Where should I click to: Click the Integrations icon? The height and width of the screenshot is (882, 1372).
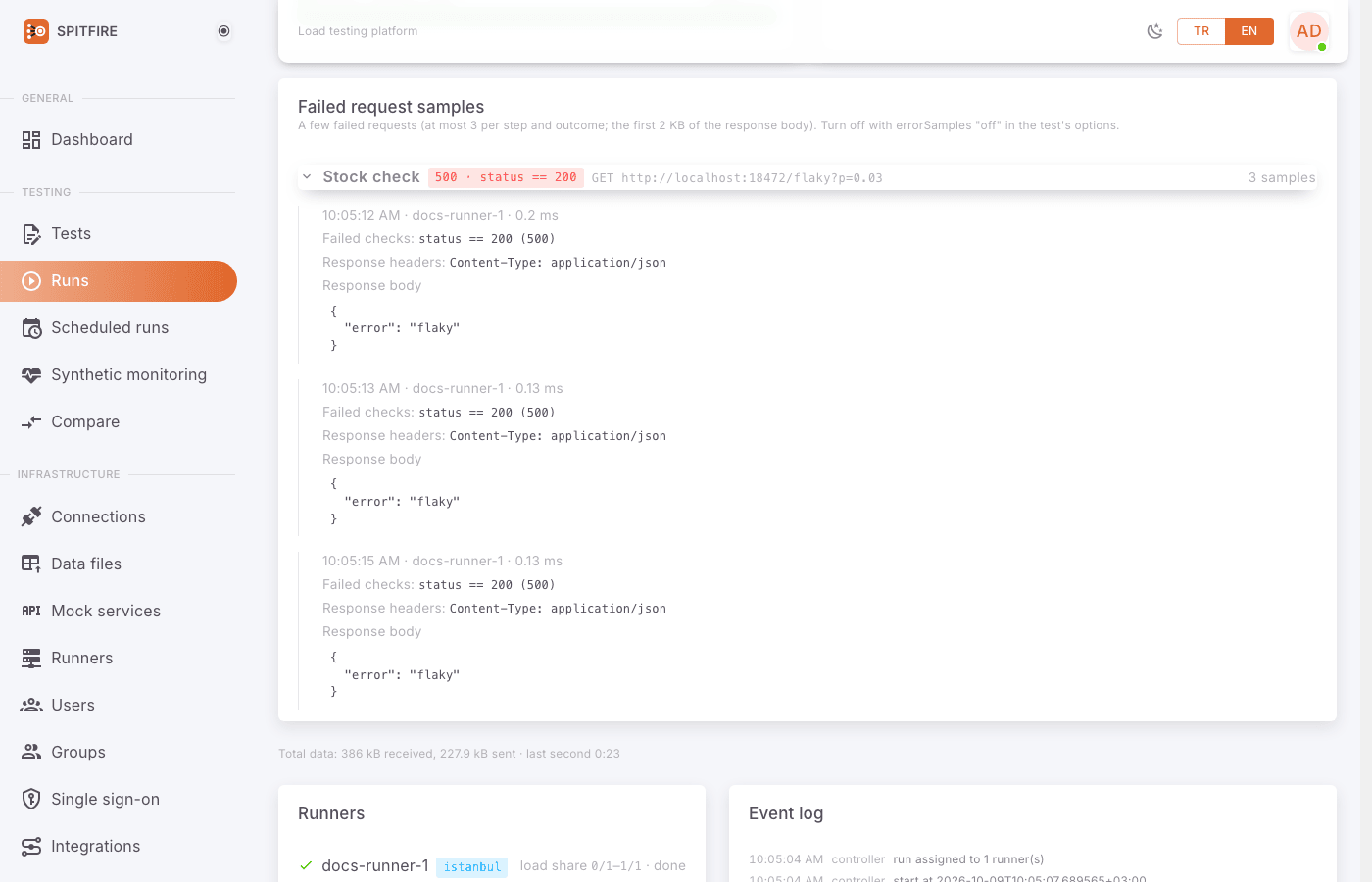pos(31,846)
